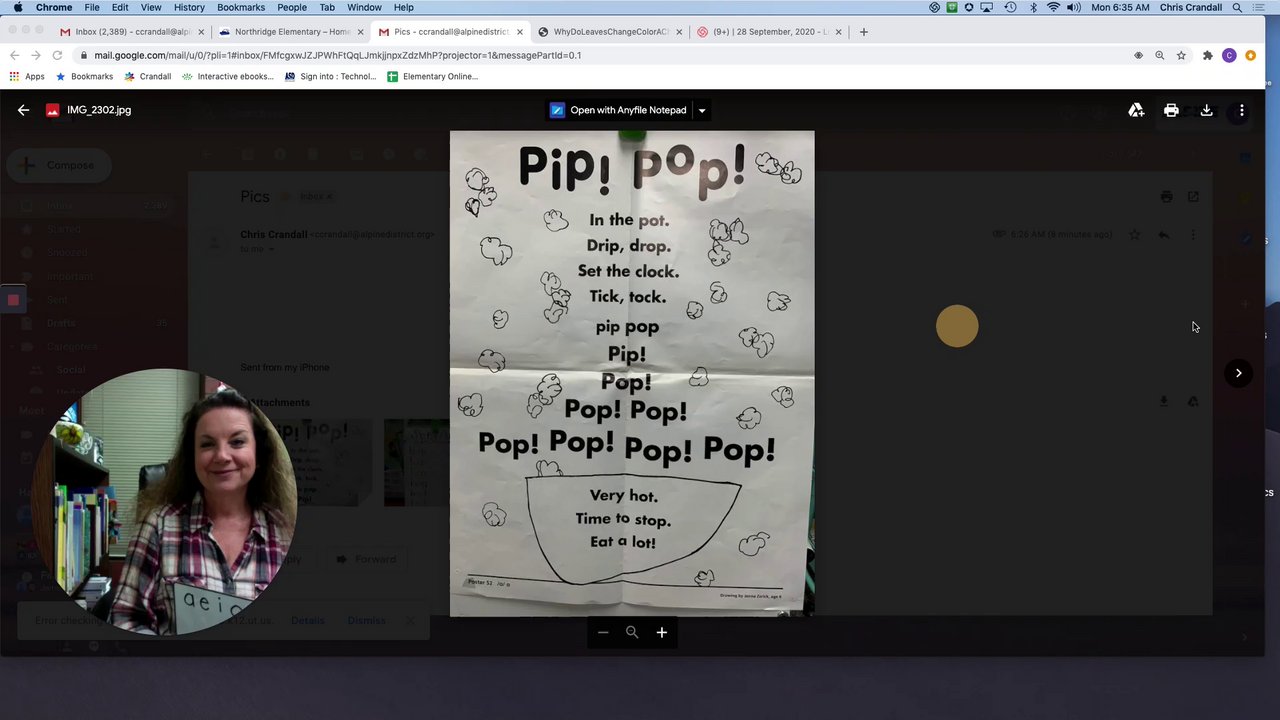Open the View menu
Screen dimensions: 1280x720
(x=151, y=7)
